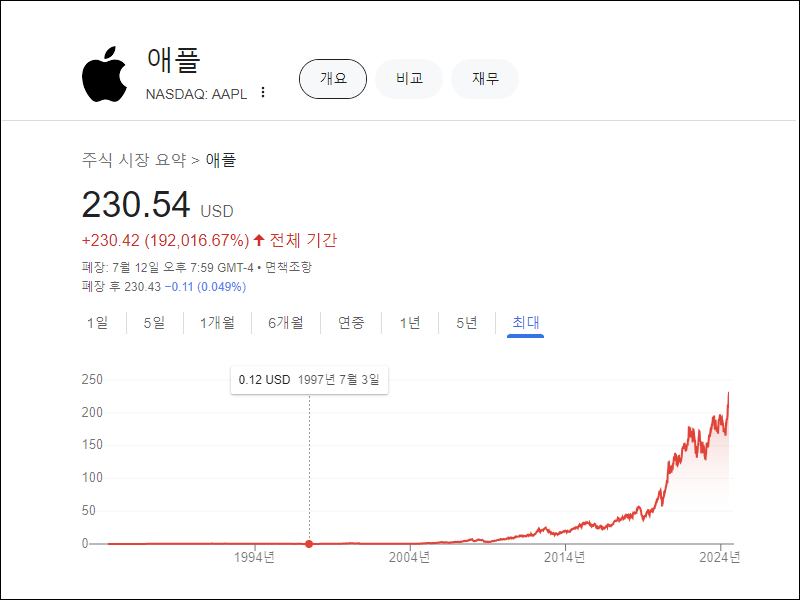Select the 1개월 time range
The image size is (800, 600).
[217, 322]
